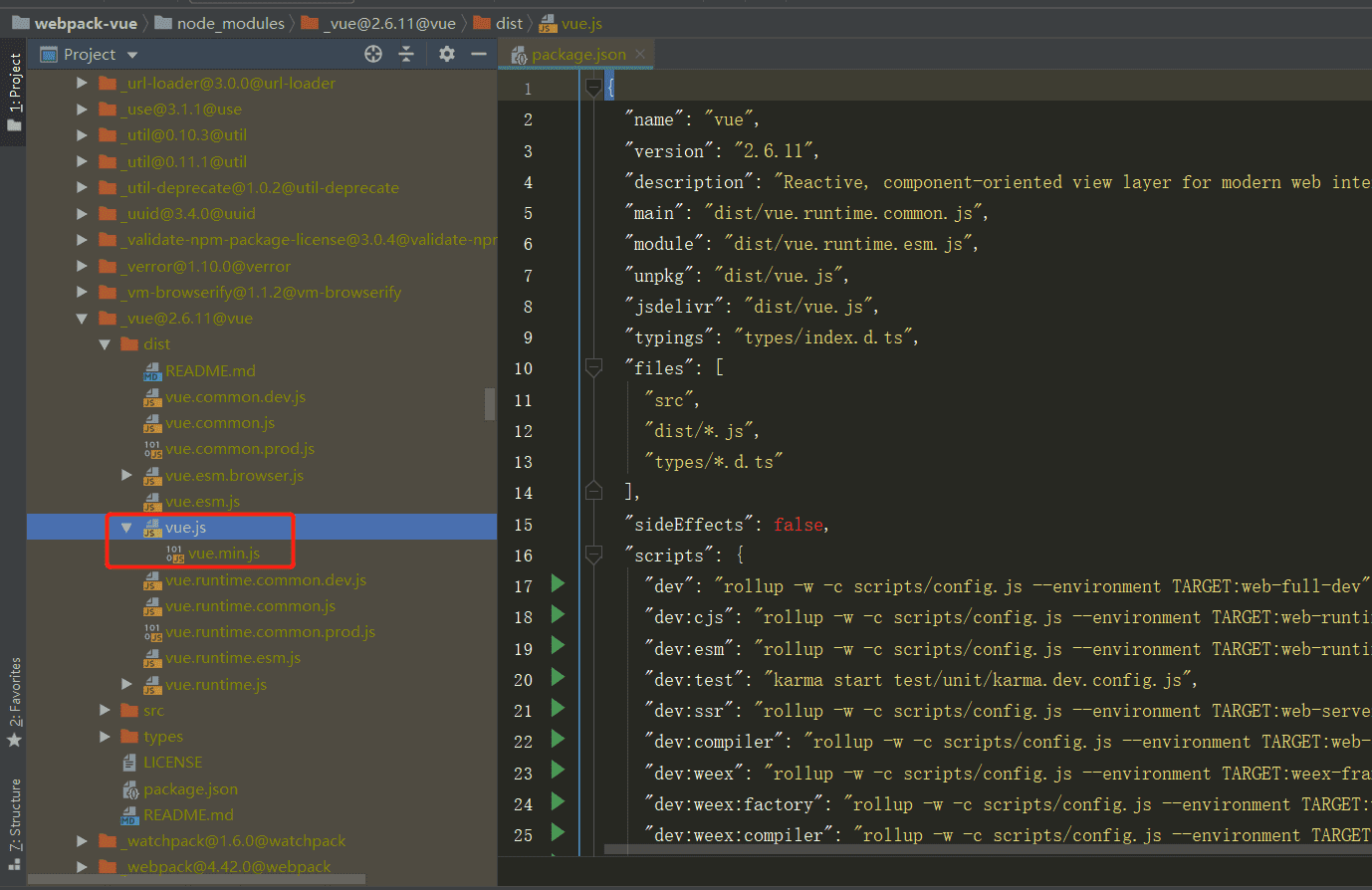Image resolution: width=1372 pixels, height=890 pixels.
Task: Click the collapse all icon in Project panel
Action: pyautogui.click(x=406, y=54)
